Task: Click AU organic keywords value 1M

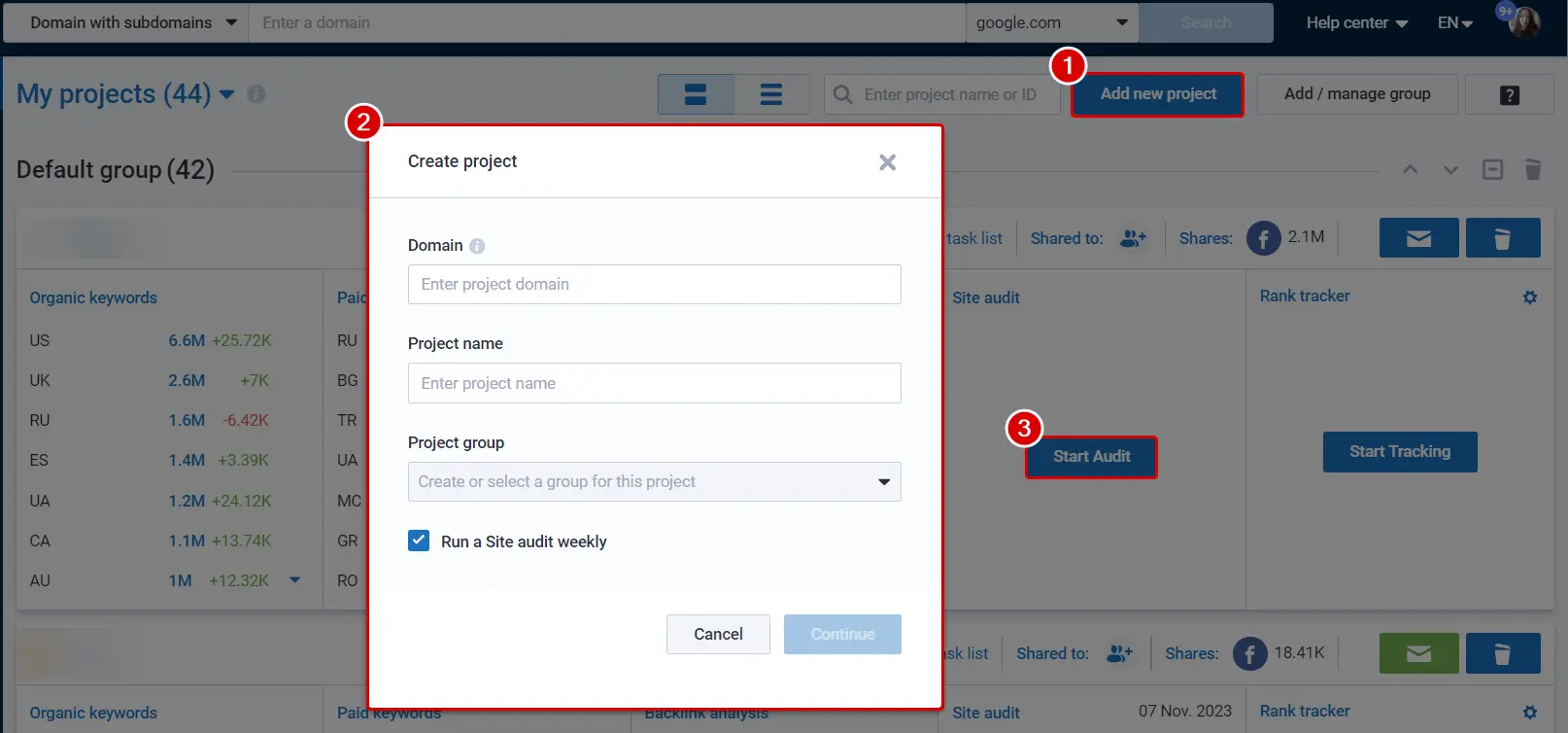Action: 180,580
